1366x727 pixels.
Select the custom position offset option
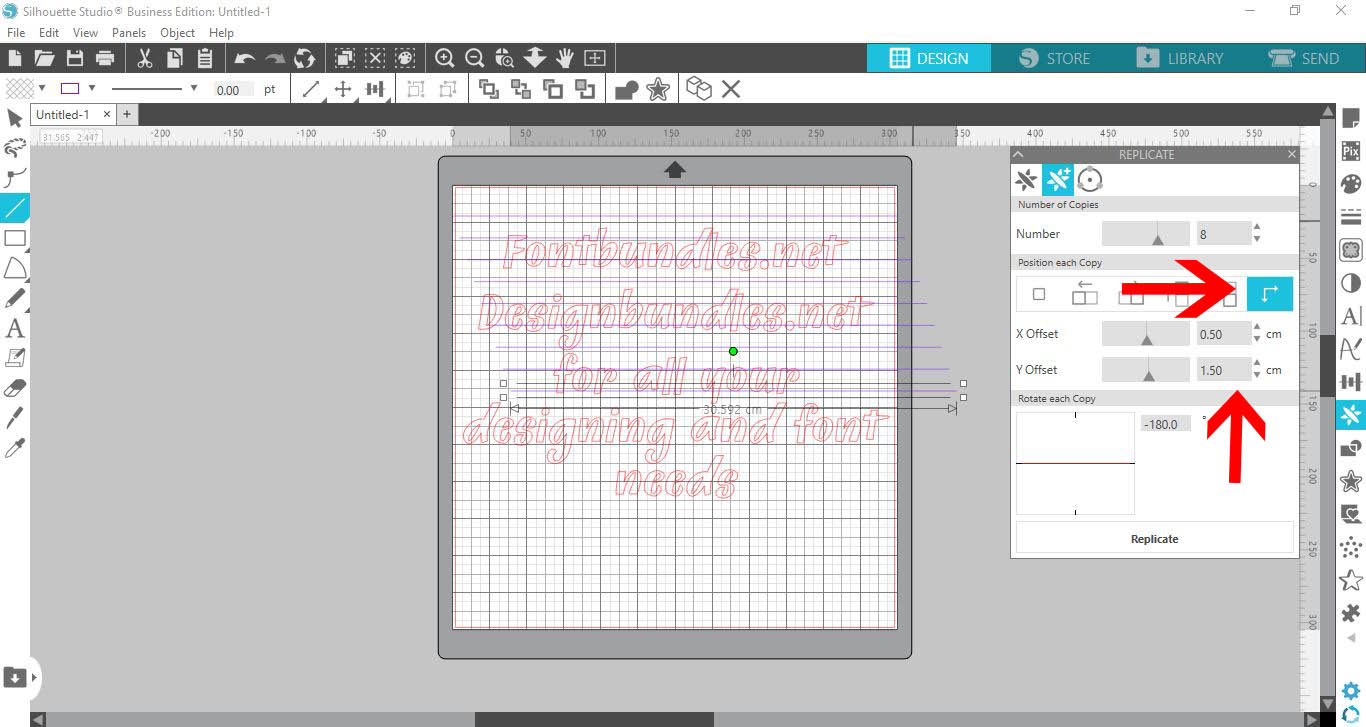pyautogui.click(x=1270, y=294)
